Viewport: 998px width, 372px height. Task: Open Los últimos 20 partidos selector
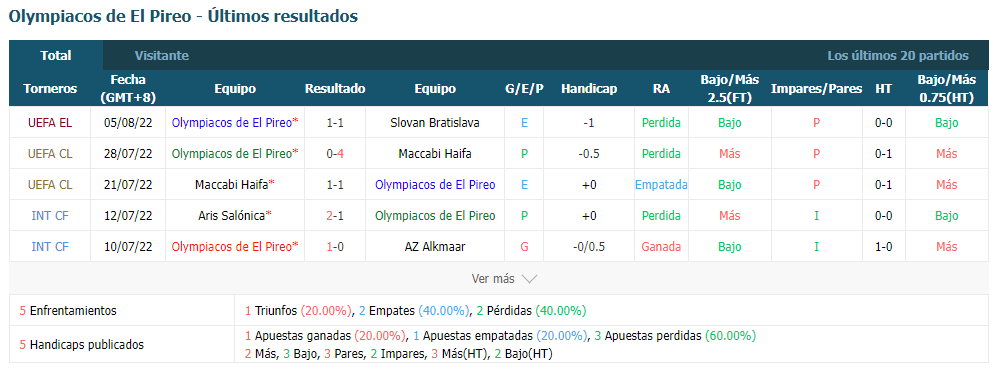point(898,55)
